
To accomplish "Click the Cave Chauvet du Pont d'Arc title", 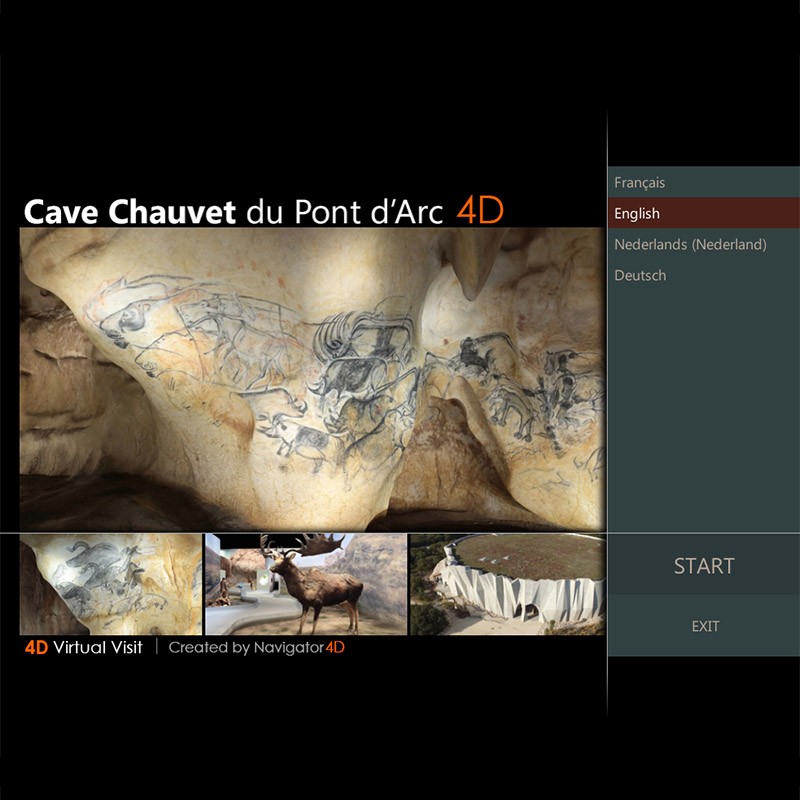I will tap(264, 211).
